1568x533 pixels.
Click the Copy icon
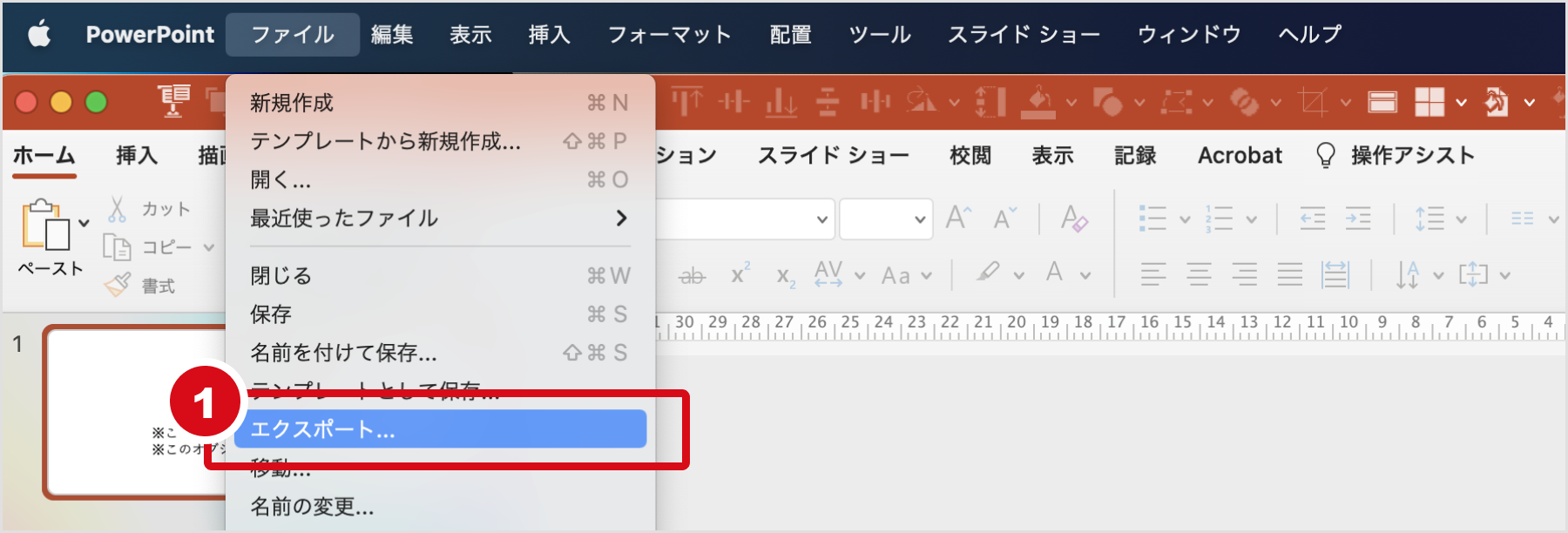(x=117, y=247)
